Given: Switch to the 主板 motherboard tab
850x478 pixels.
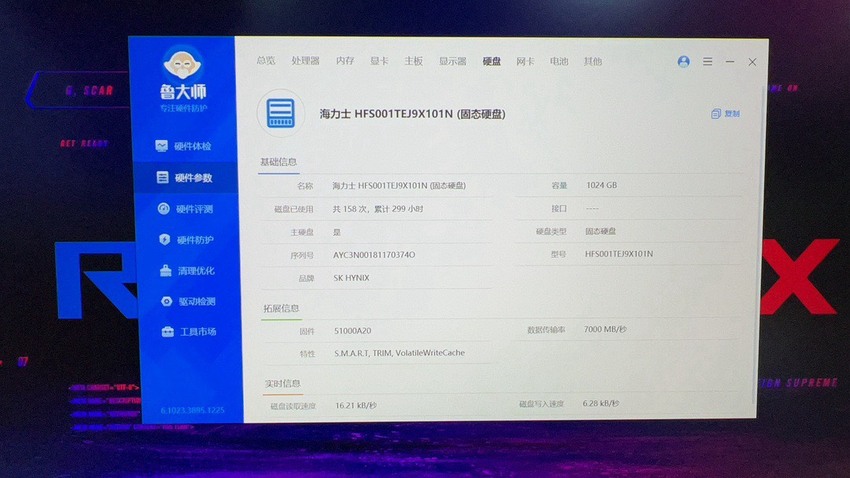Looking at the screenshot, I should tap(413, 61).
